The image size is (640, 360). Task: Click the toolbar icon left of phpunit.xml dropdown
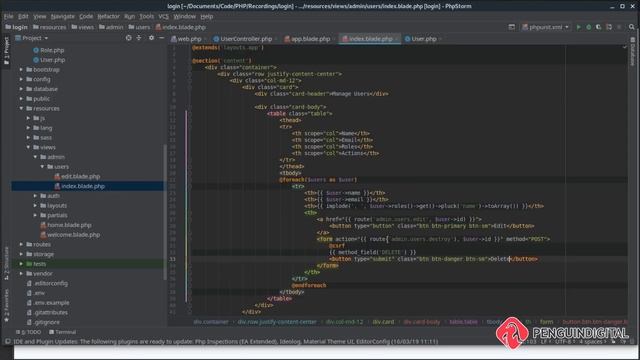coord(511,27)
